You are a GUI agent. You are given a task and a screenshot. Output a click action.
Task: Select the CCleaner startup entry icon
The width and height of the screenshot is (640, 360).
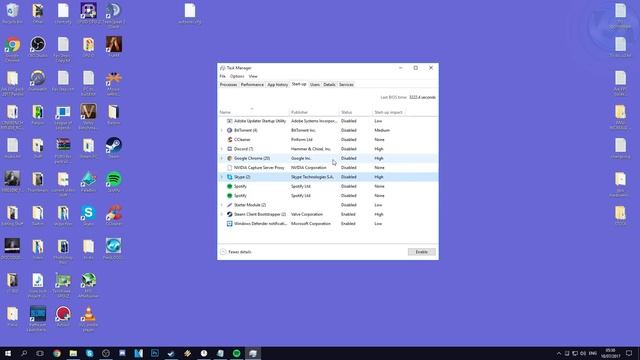229,140
